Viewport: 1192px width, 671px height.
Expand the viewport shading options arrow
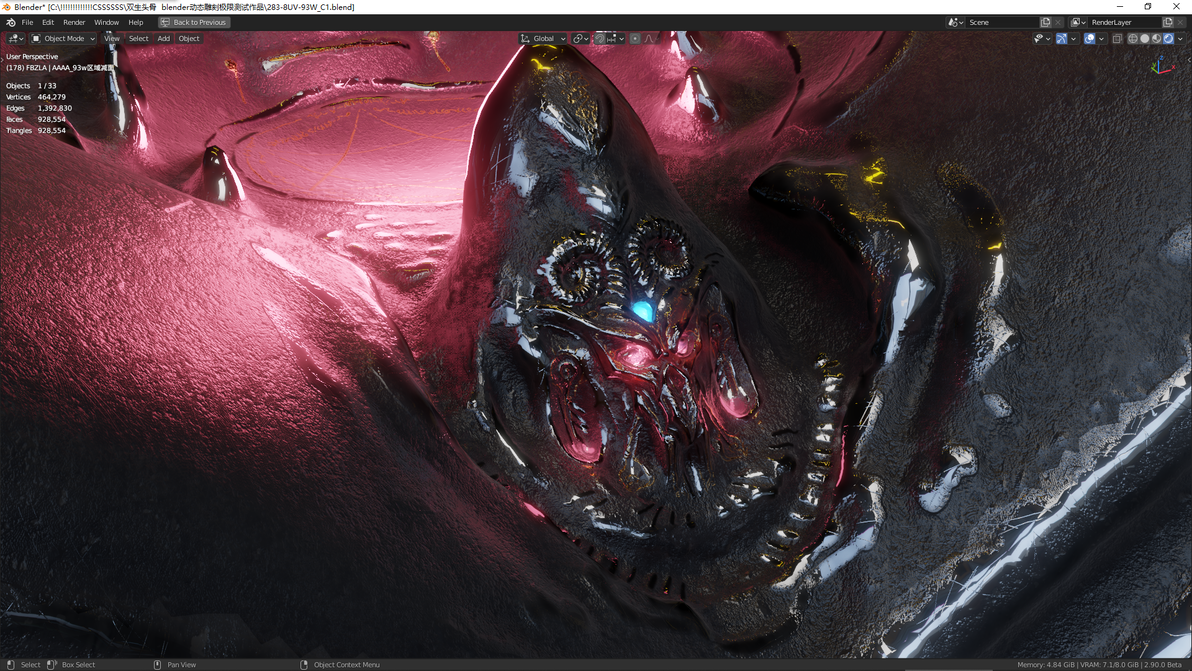tap(1180, 38)
